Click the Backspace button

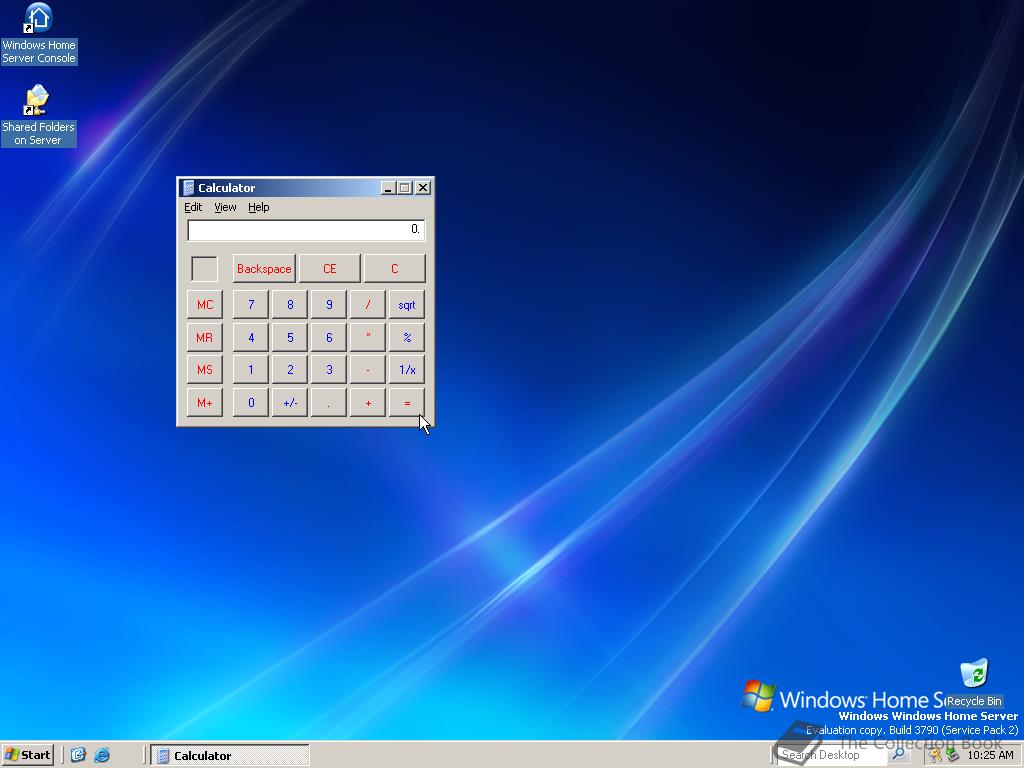pos(264,268)
